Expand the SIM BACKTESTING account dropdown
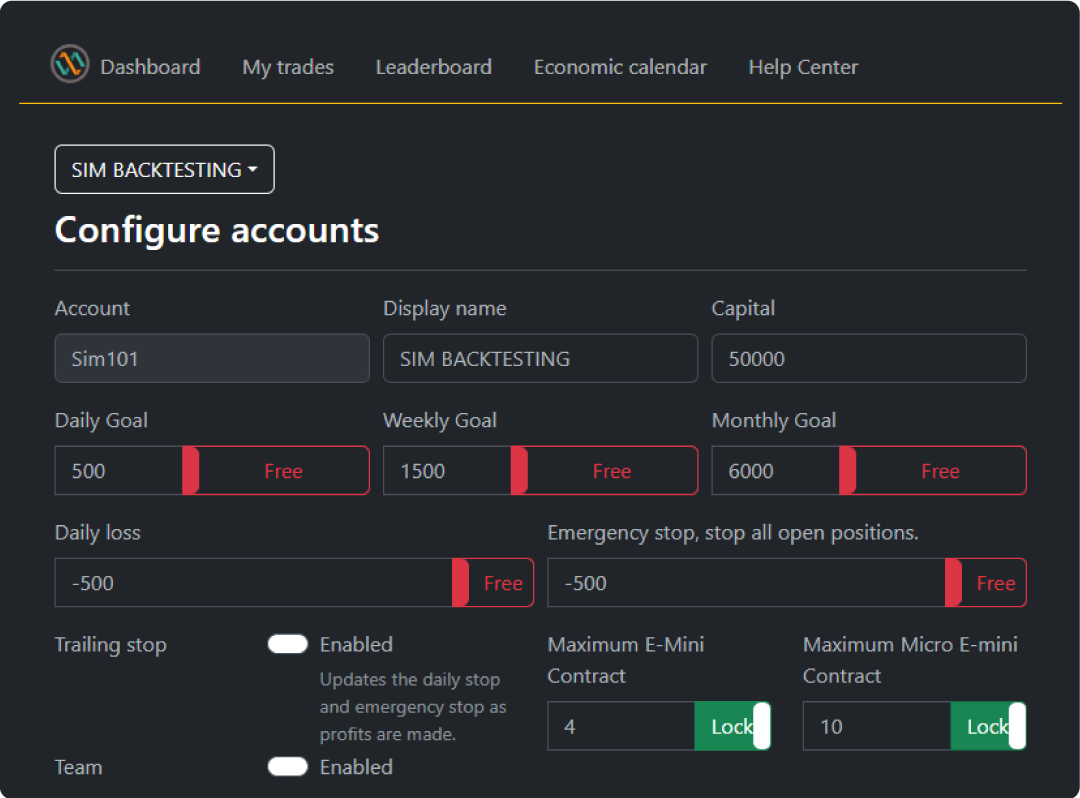The width and height of the screenshot is (1080, 798). point(165,169)
